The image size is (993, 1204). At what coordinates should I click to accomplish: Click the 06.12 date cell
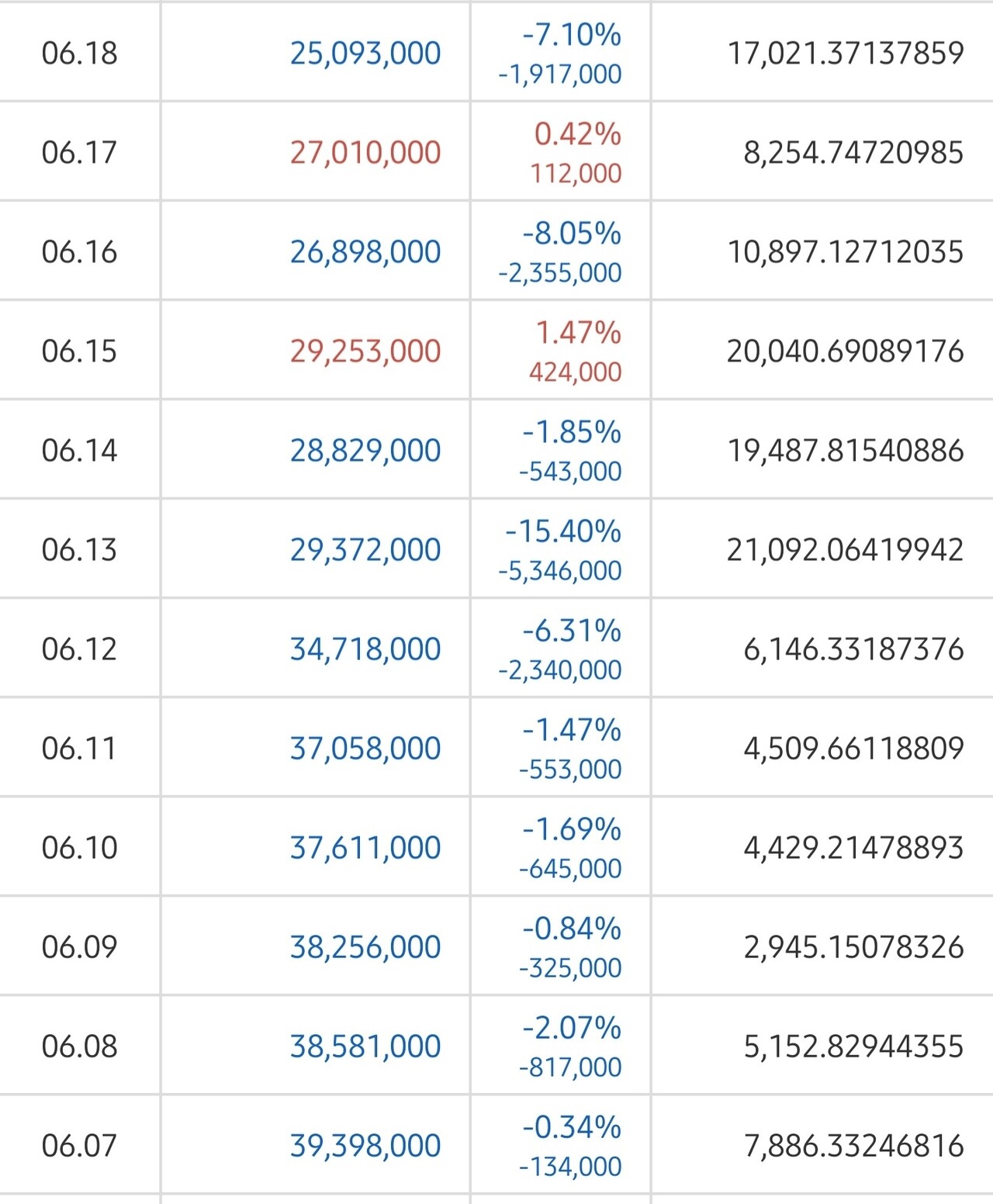point(79,649)
